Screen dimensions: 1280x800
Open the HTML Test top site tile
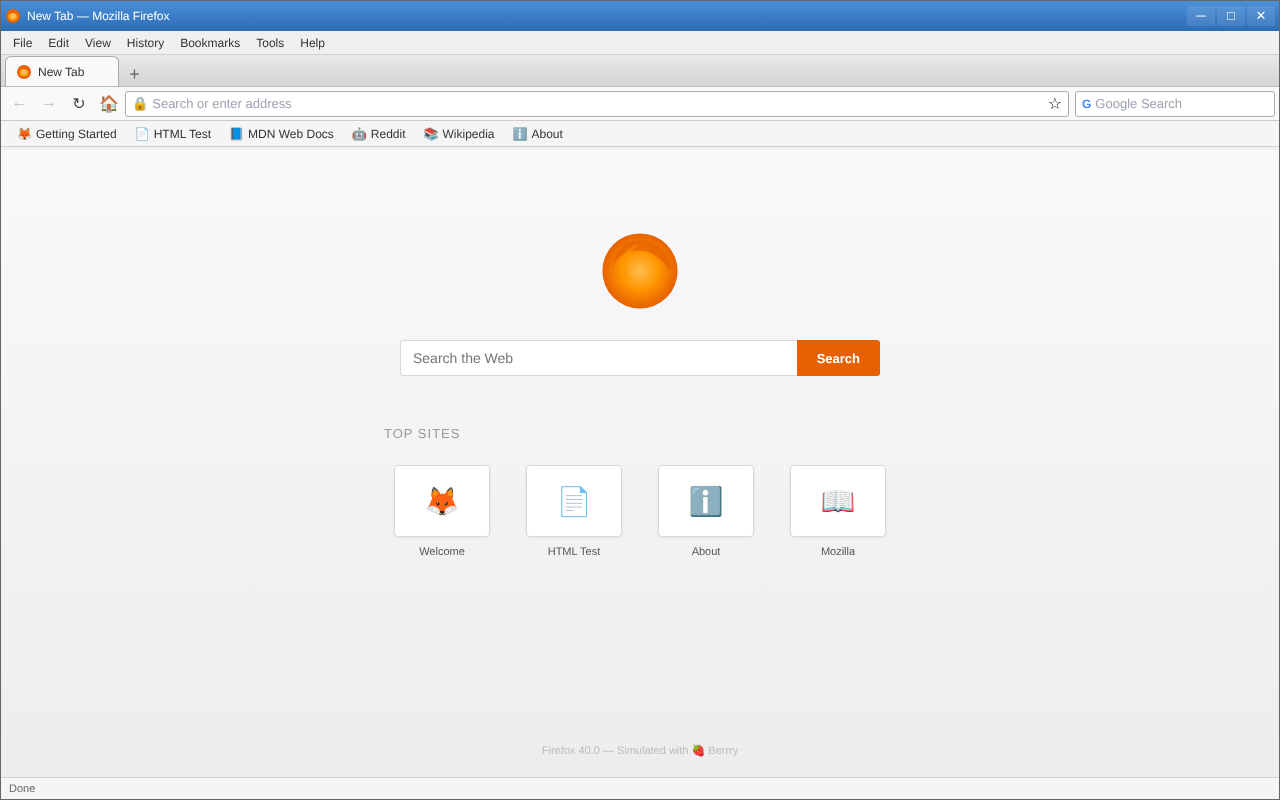574,501
